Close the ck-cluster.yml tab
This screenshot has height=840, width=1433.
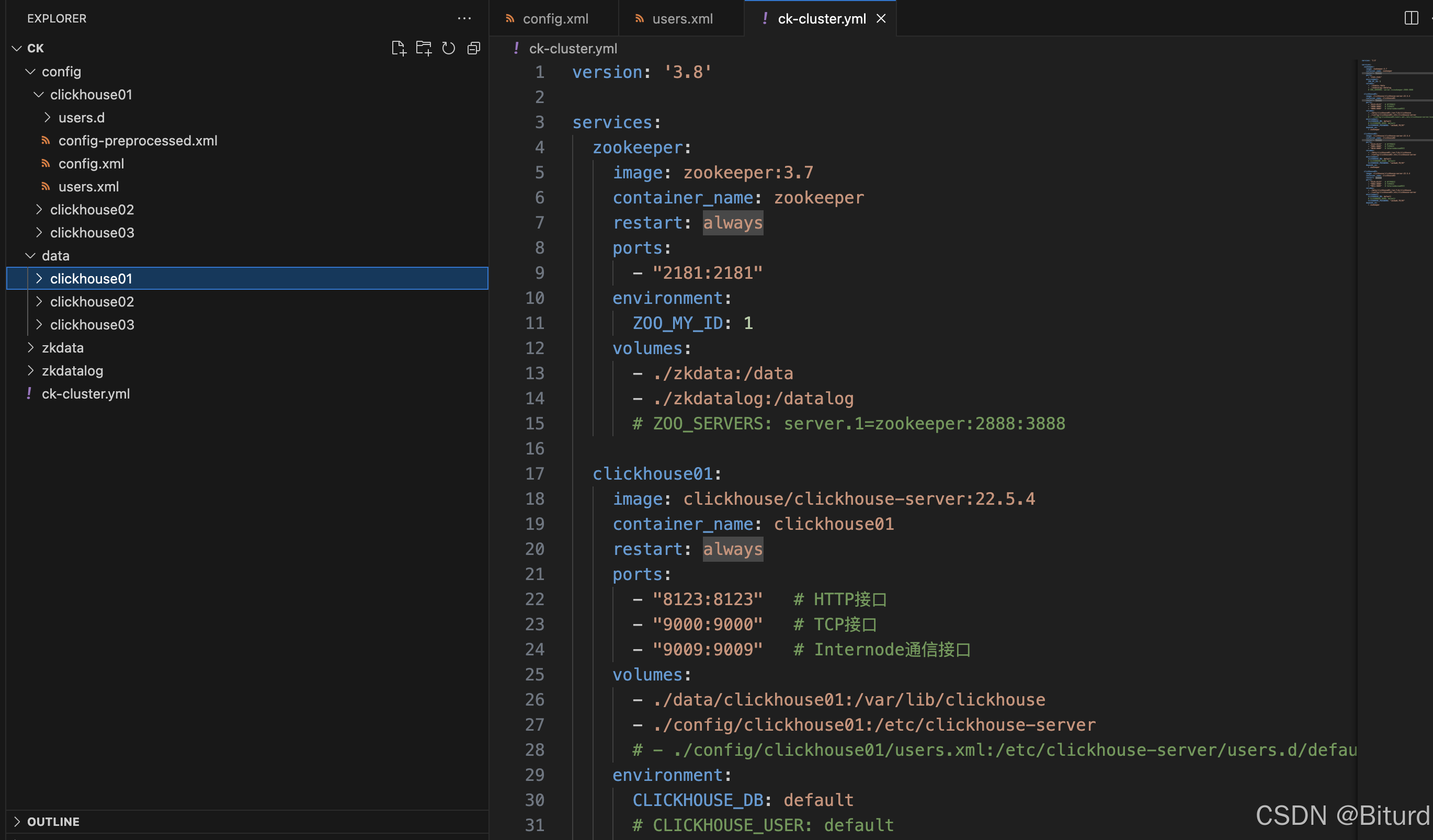click(x=881, y=19)
